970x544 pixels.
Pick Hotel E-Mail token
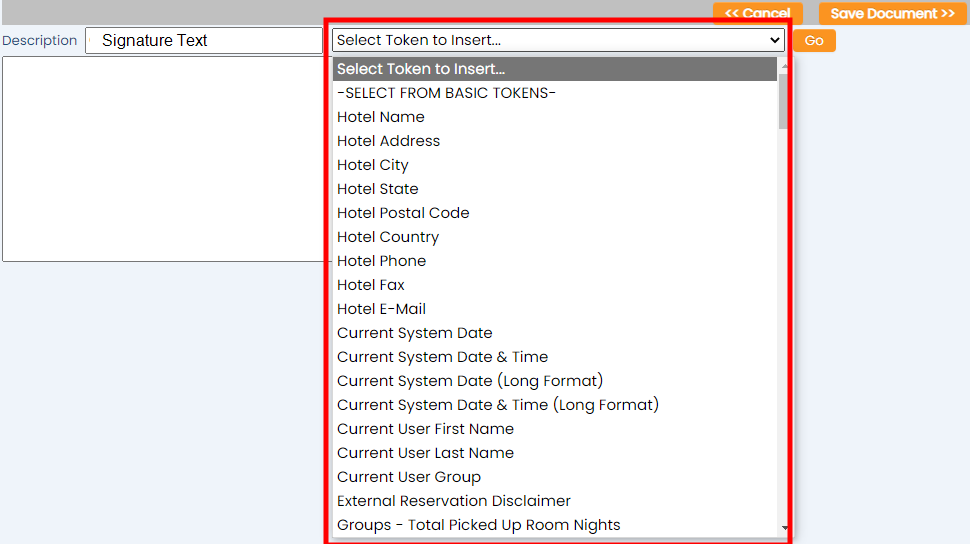554,309
